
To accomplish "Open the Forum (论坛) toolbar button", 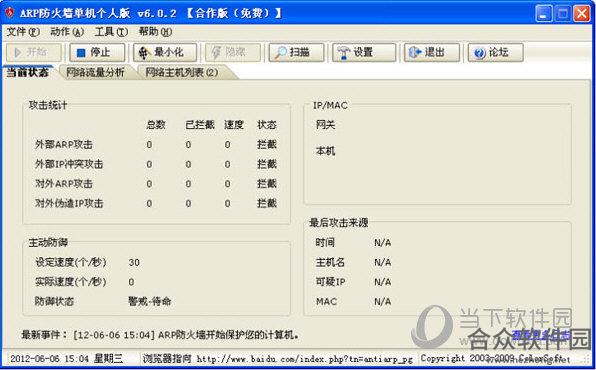I will click(496, 52).
